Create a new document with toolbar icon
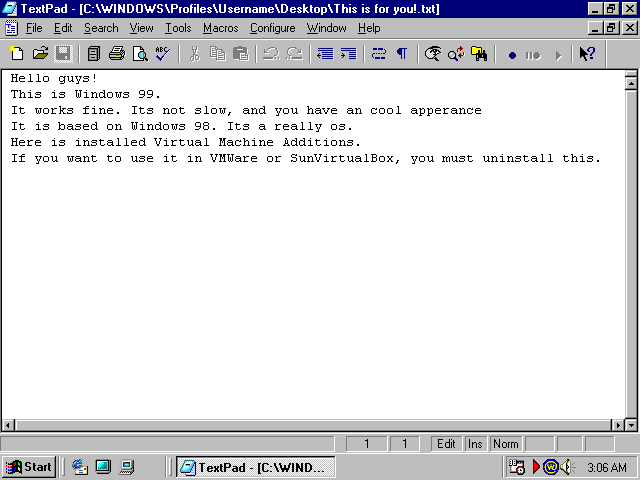The width and height of the screenshot is (640, 480). tap(17, 53)
